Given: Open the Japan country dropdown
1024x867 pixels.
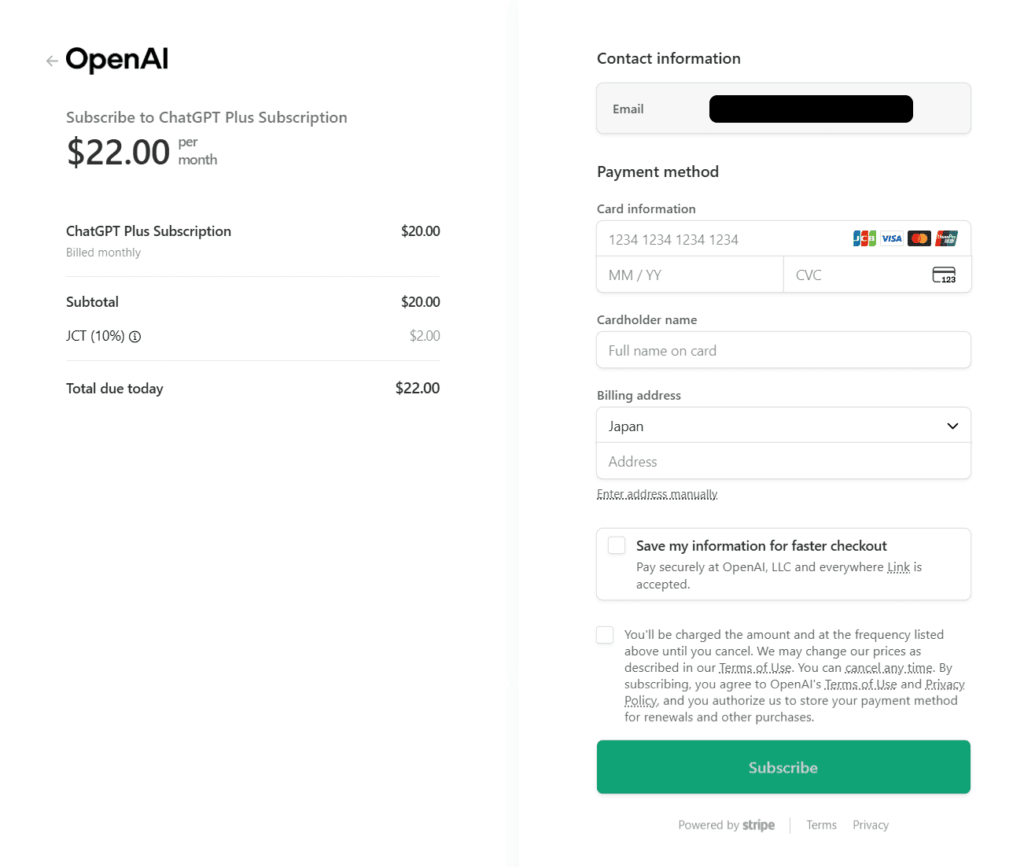Looking at the screenshot, I should pyautogui.click(x=783, y=426).
